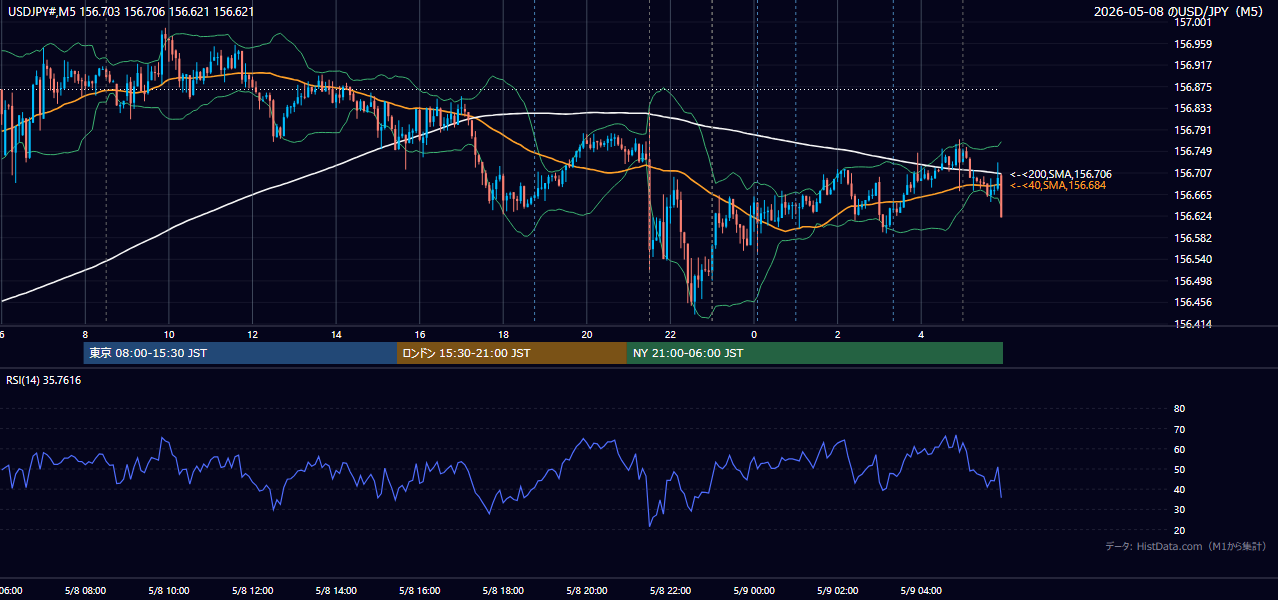
Task: Click RSI axis level 70
Action: (1179, 429)
